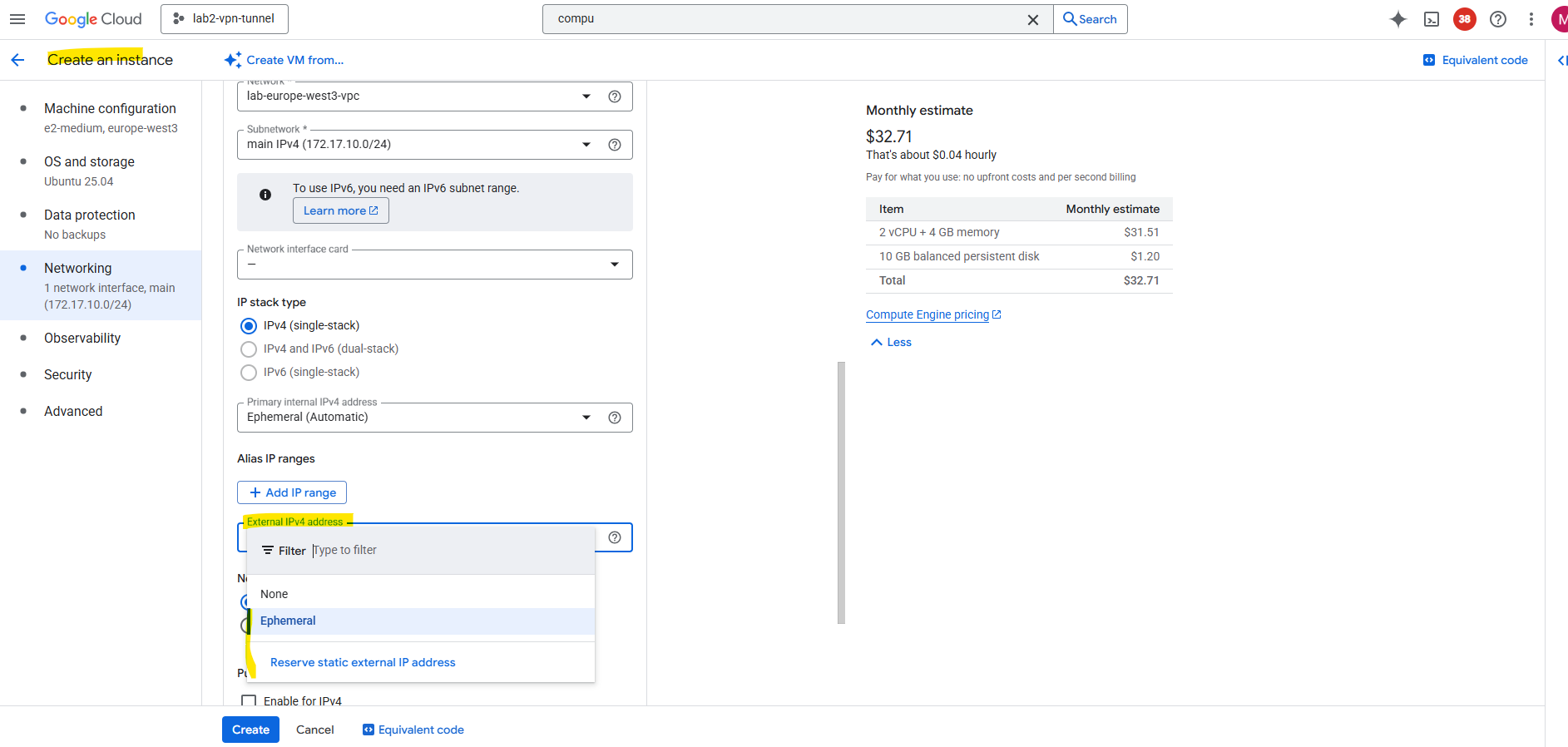Open the main hamburger navigation menu

click(17, 19)
